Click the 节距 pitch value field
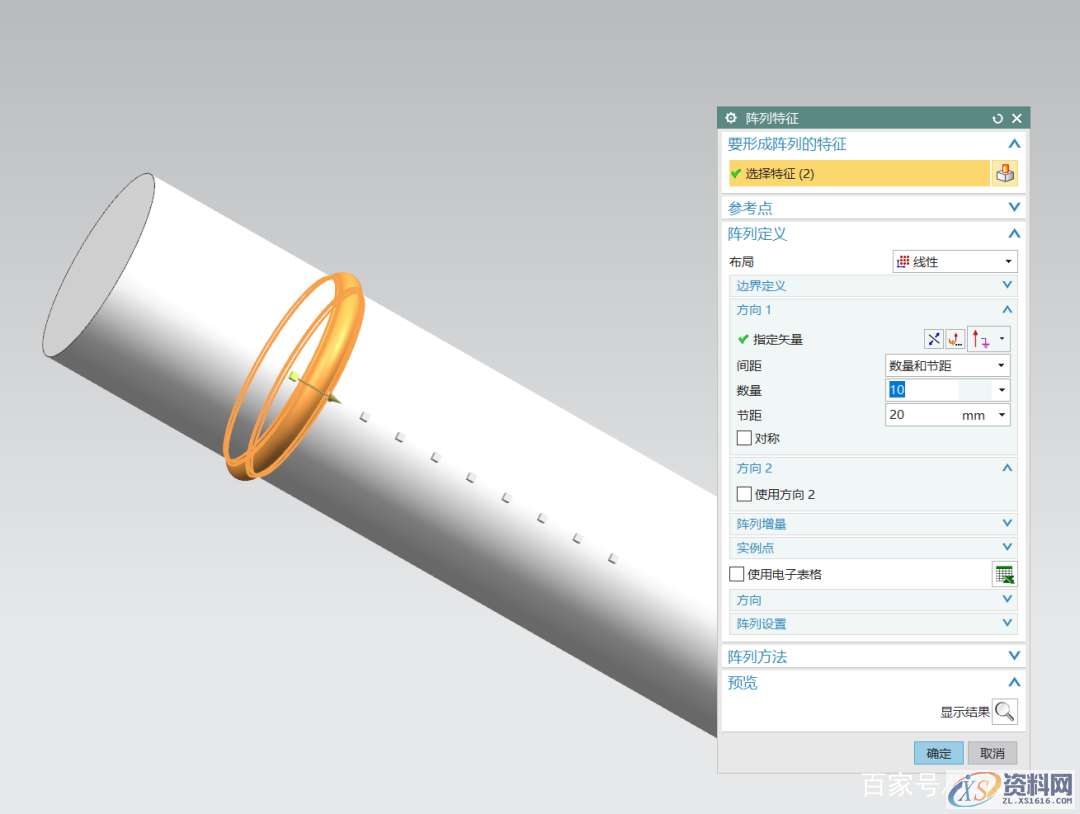1080x814 pixels. [x=920, y=415]
